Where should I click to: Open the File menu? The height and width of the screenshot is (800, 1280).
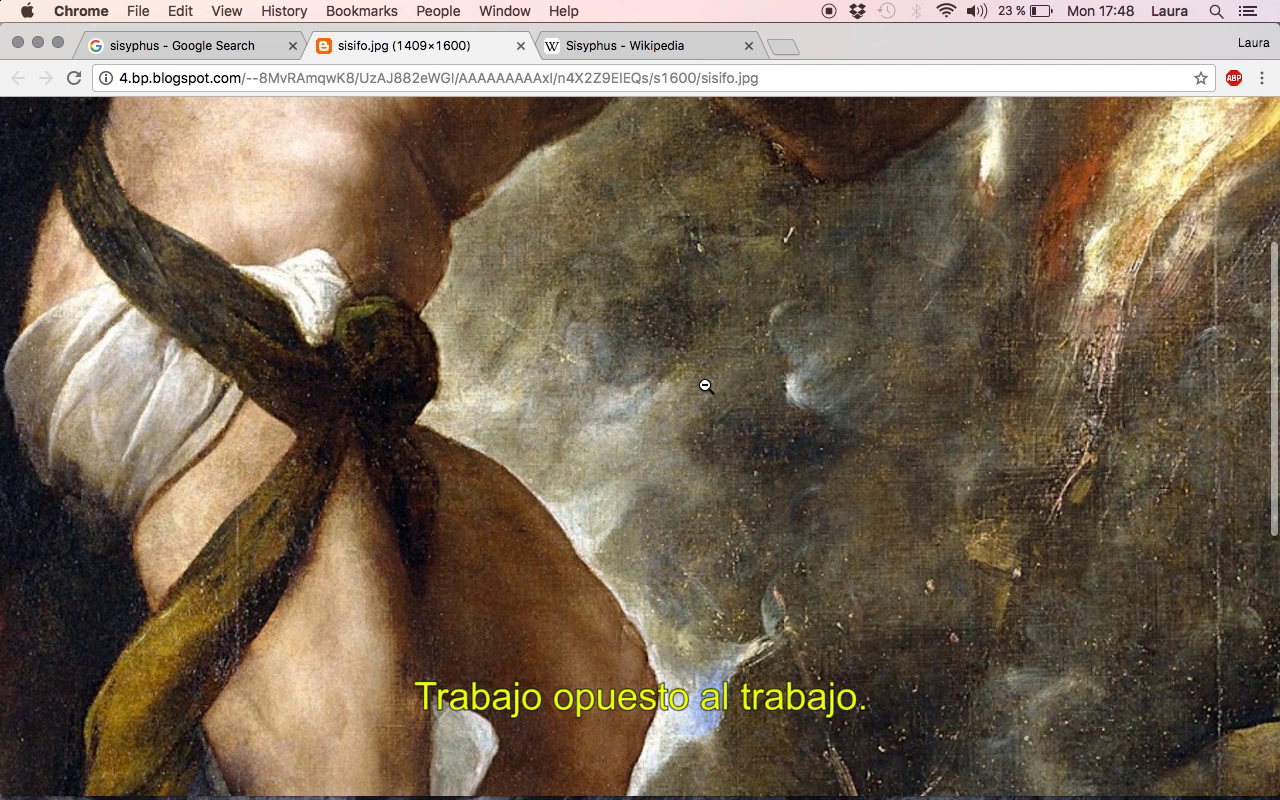pyautogui.click(x=138, y=11)
